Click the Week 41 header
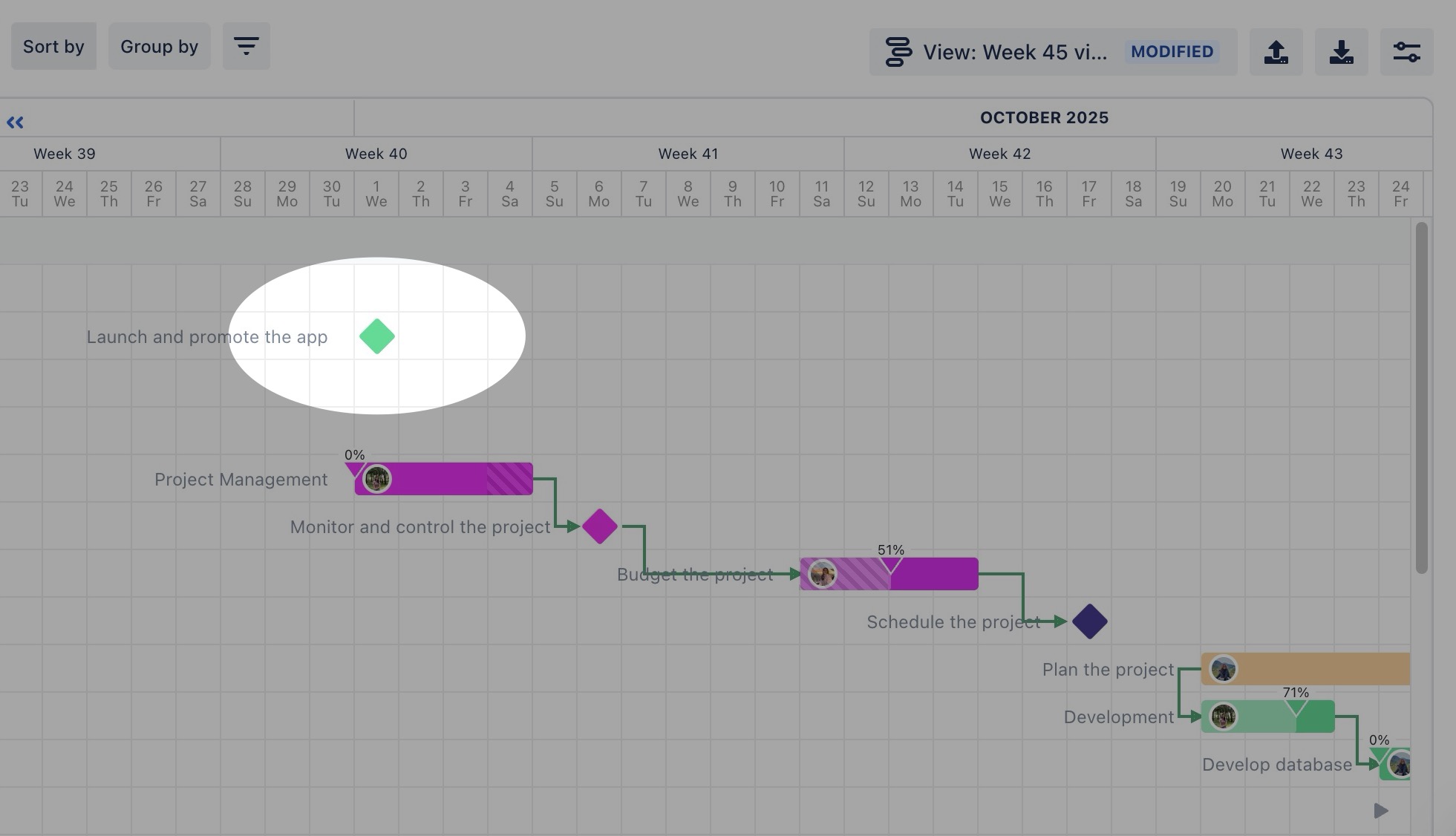 tap(688, 154)
